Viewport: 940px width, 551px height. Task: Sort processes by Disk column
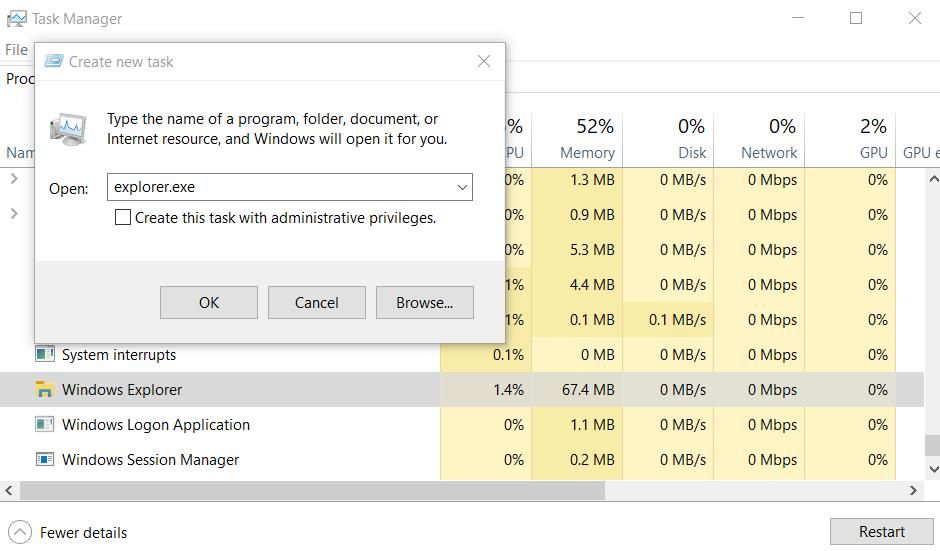click(668, 139)
